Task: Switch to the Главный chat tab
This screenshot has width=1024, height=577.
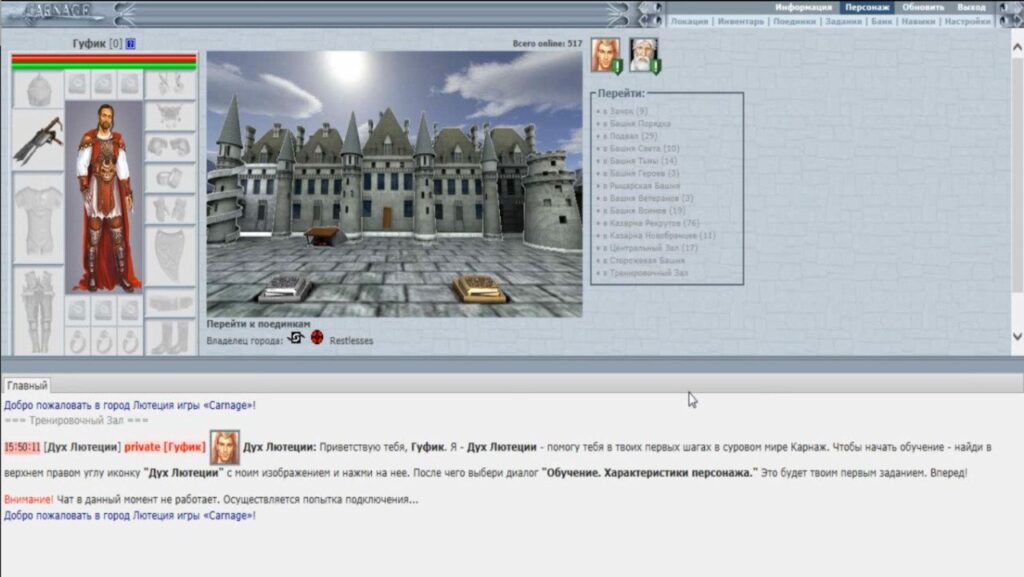Action: tap(27, 385)
